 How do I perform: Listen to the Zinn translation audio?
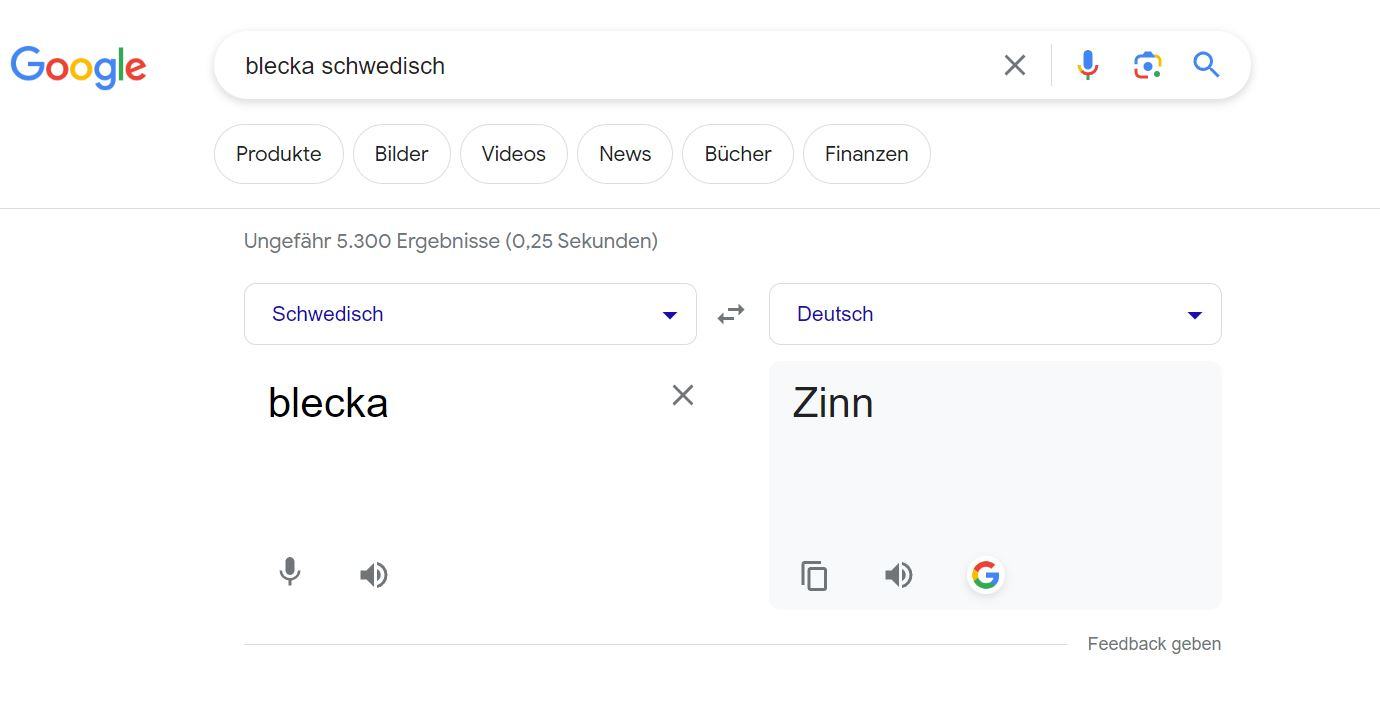click(x=898, y=576)
